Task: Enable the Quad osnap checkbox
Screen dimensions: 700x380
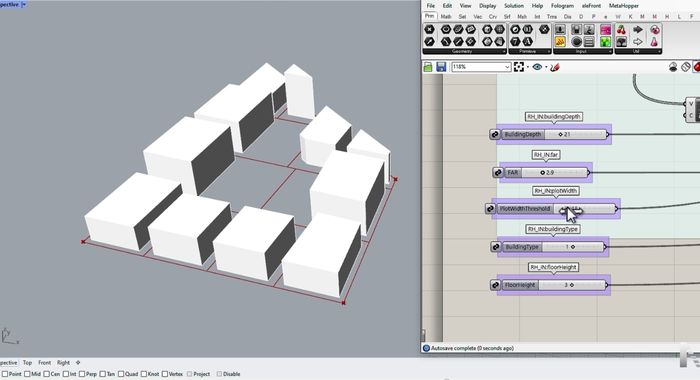Action: (x=121, y=374)
